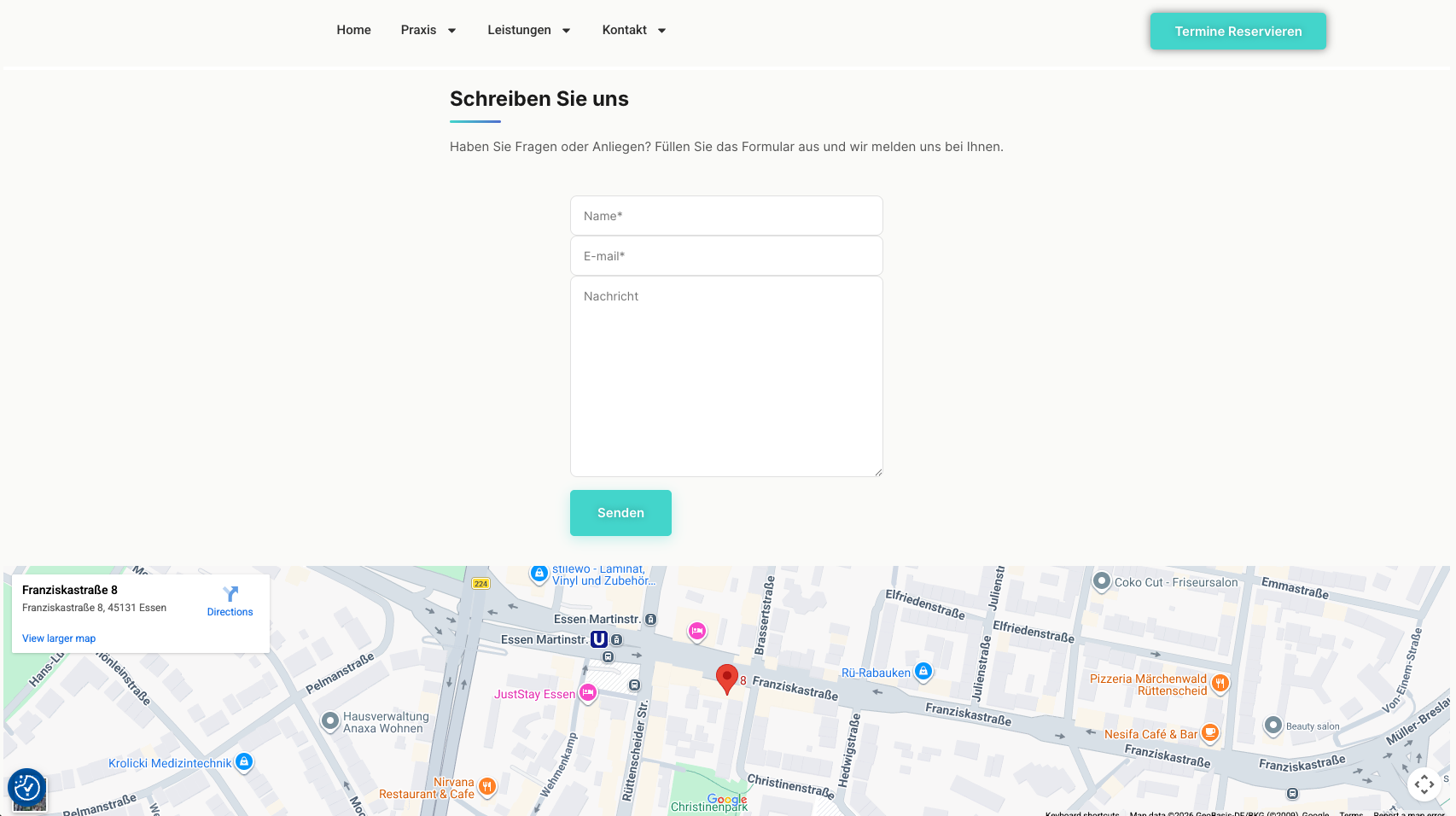The width and height of the screenshot is (1456, 816).
Task: Click the JustStay Essen lodging icon
Action: click(x=587, y=693)
